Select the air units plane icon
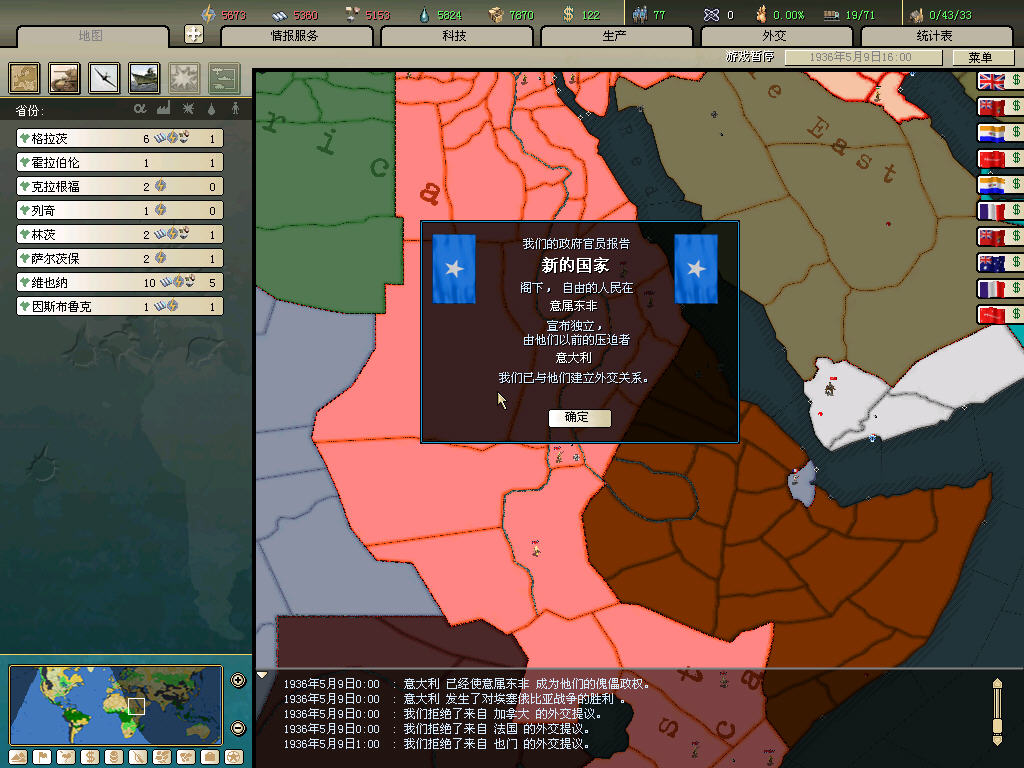Screen dimensions: 1024x768 pos(104,77)
